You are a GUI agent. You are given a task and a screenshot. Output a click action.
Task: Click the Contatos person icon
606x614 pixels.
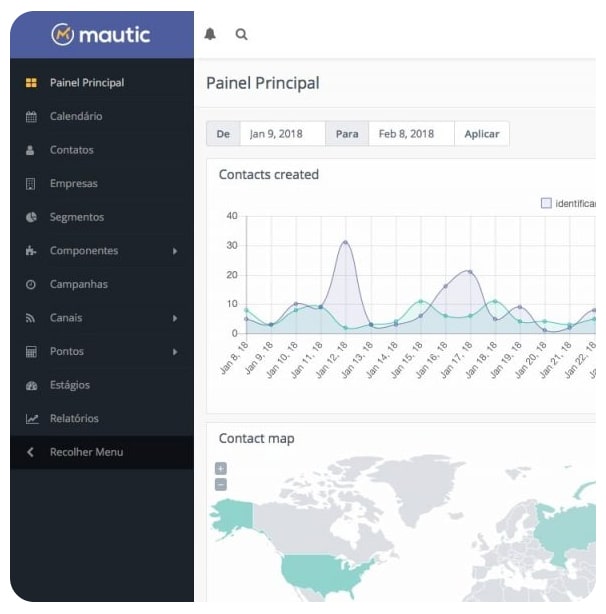(30, 150)
